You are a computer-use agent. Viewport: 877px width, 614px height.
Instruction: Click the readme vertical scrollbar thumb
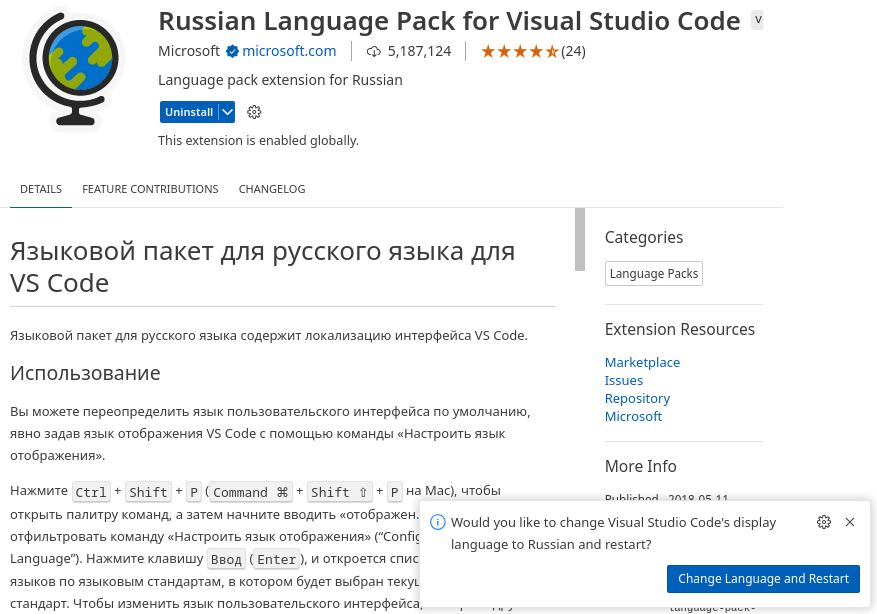(x=580, y=240)
